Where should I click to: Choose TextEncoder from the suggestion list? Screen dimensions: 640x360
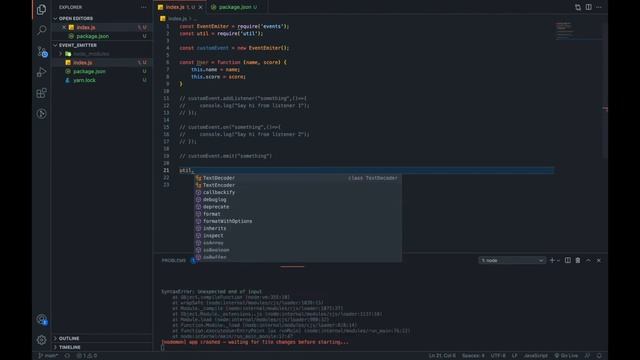[x=298, y=185]
